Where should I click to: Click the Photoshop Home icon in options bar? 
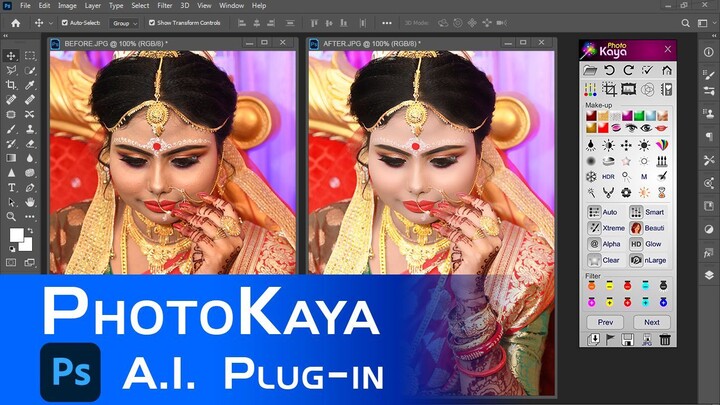pos(16,23)
